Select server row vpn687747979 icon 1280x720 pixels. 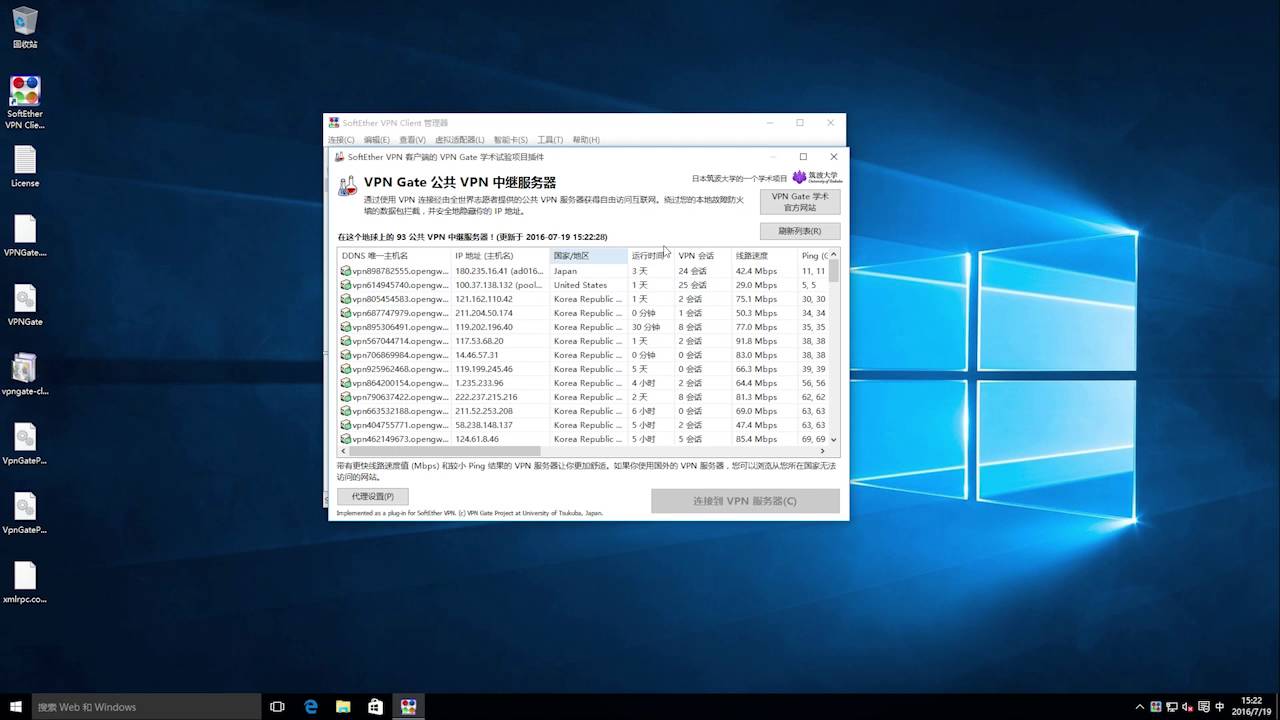tap(346, 313)
